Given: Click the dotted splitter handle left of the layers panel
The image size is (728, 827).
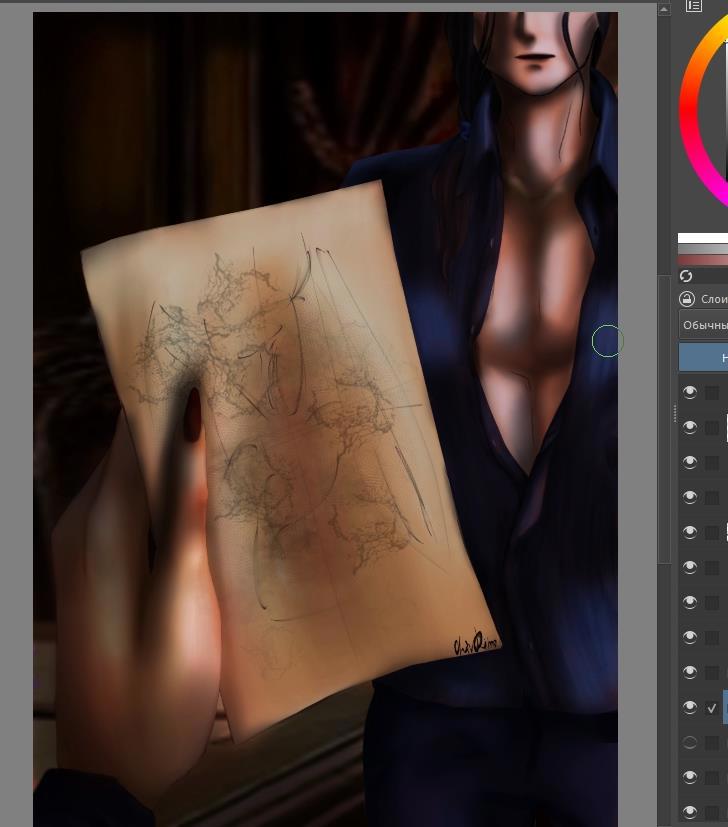Looking at the screenshot, I should [x=675, y=413].
